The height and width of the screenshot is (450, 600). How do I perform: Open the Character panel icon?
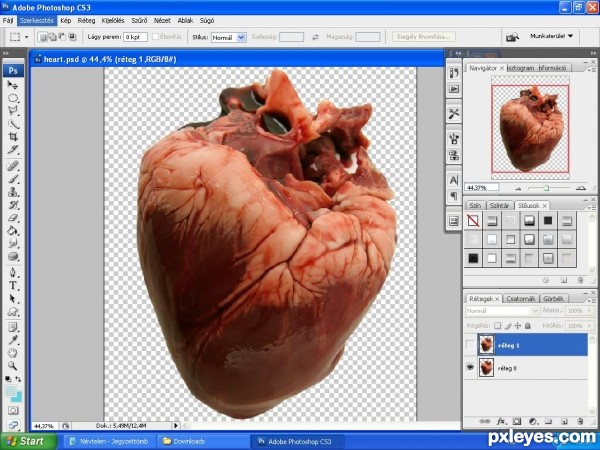454,180
